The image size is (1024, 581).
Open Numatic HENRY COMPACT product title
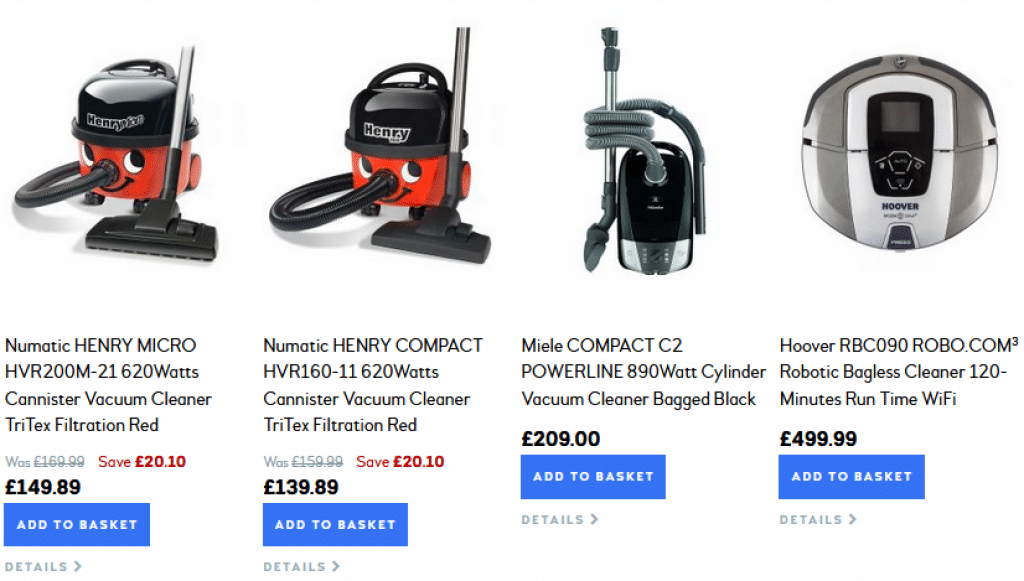point(373,385)
